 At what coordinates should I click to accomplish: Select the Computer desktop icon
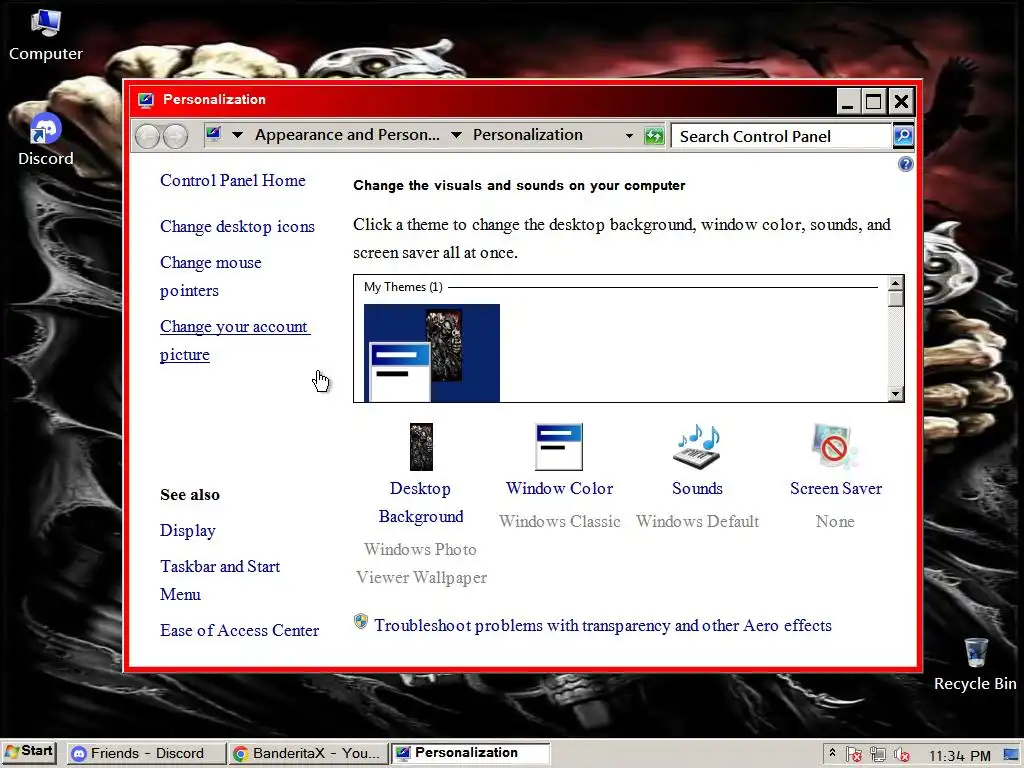46,35
